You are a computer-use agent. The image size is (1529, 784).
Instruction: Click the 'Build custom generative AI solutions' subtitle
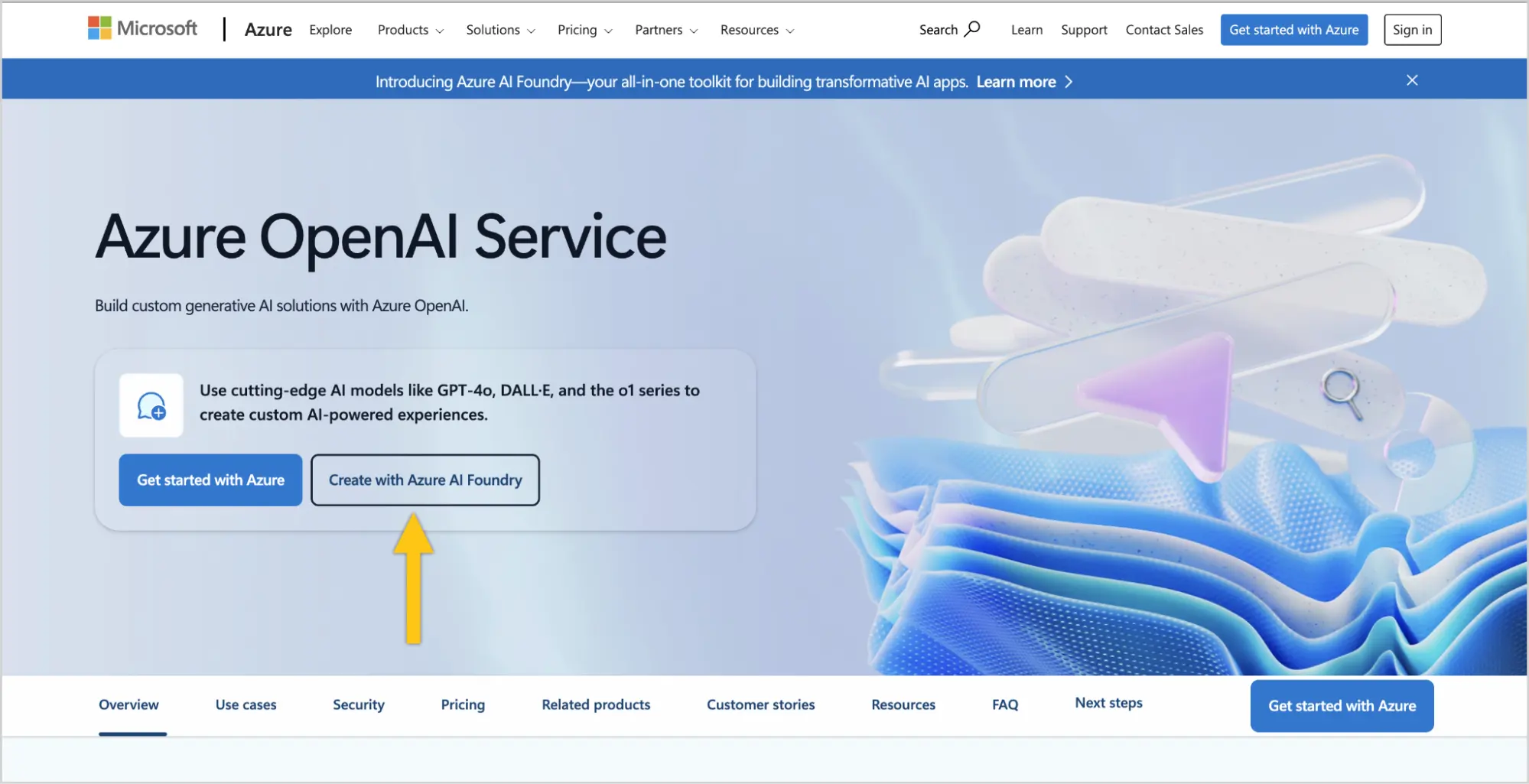(281, 306)
